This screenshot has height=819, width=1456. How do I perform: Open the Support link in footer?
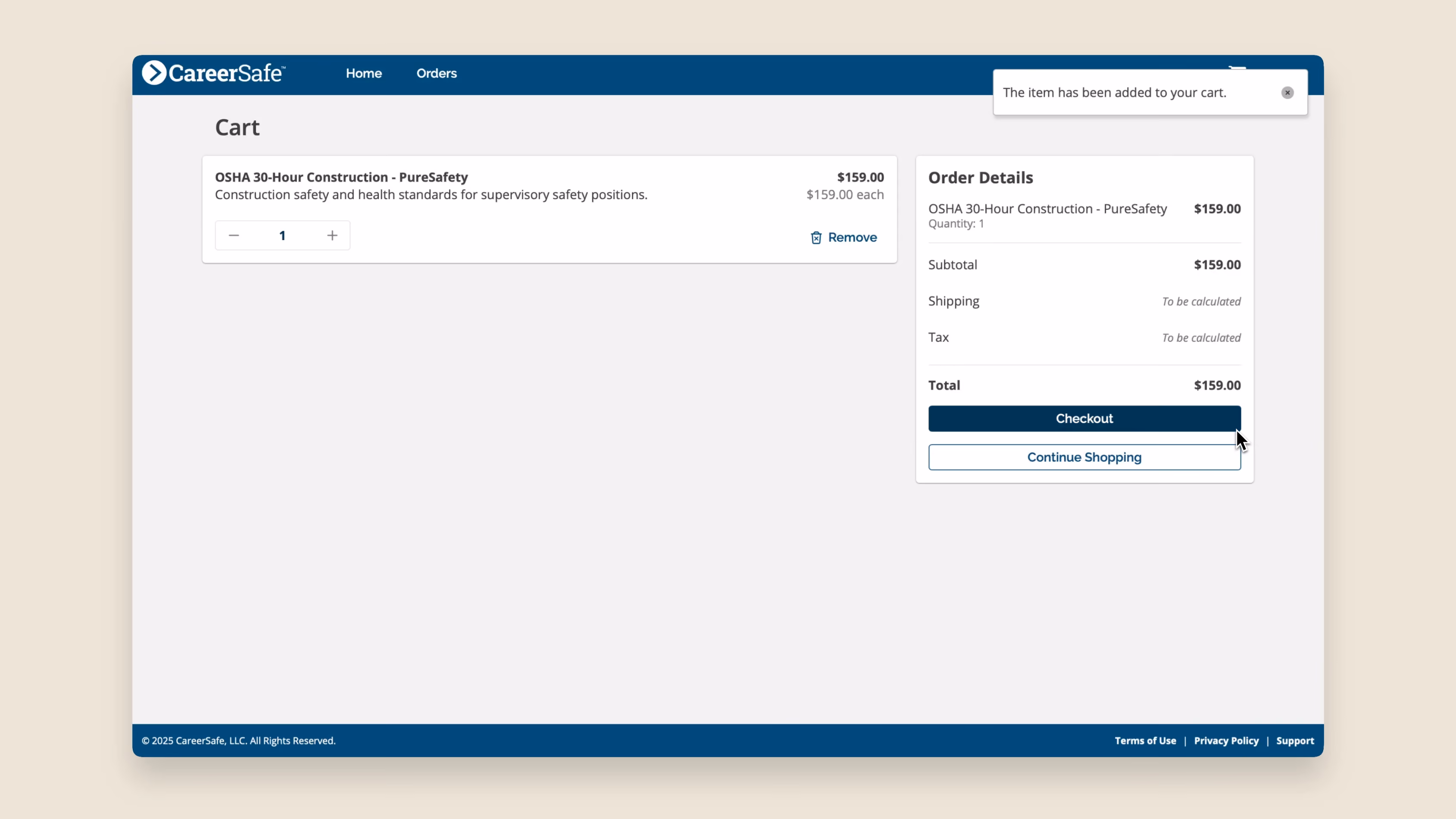pos(1295,741)
